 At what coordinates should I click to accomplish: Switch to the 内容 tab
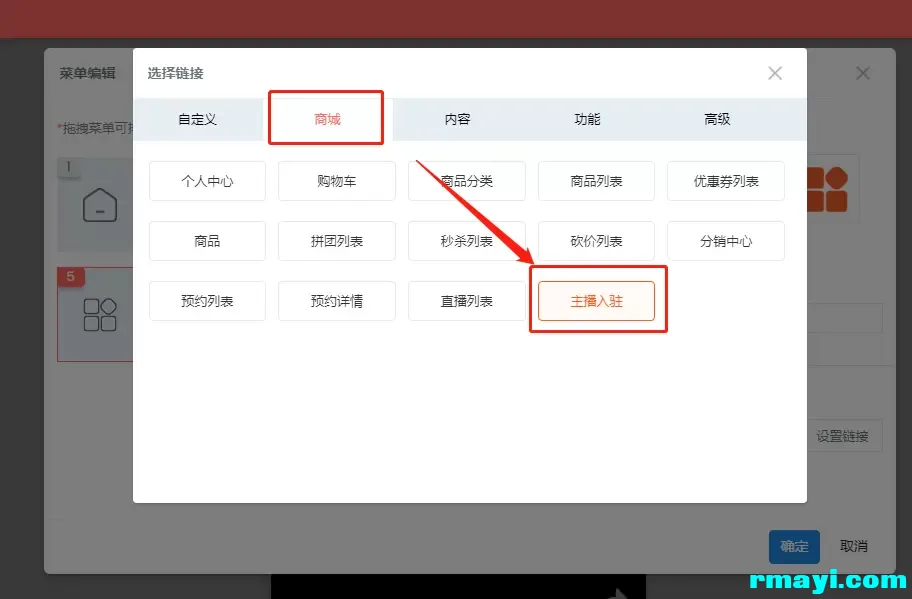click(457, 119)
